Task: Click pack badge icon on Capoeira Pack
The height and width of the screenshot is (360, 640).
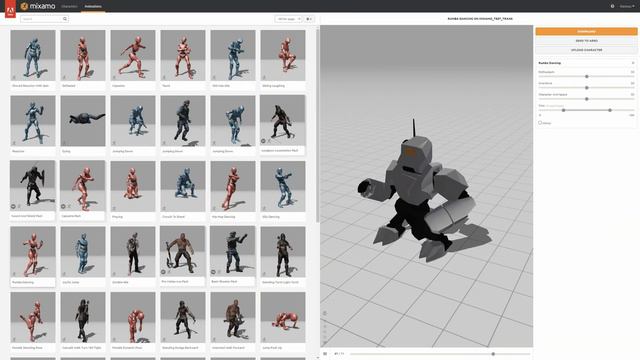Action: 63,206
